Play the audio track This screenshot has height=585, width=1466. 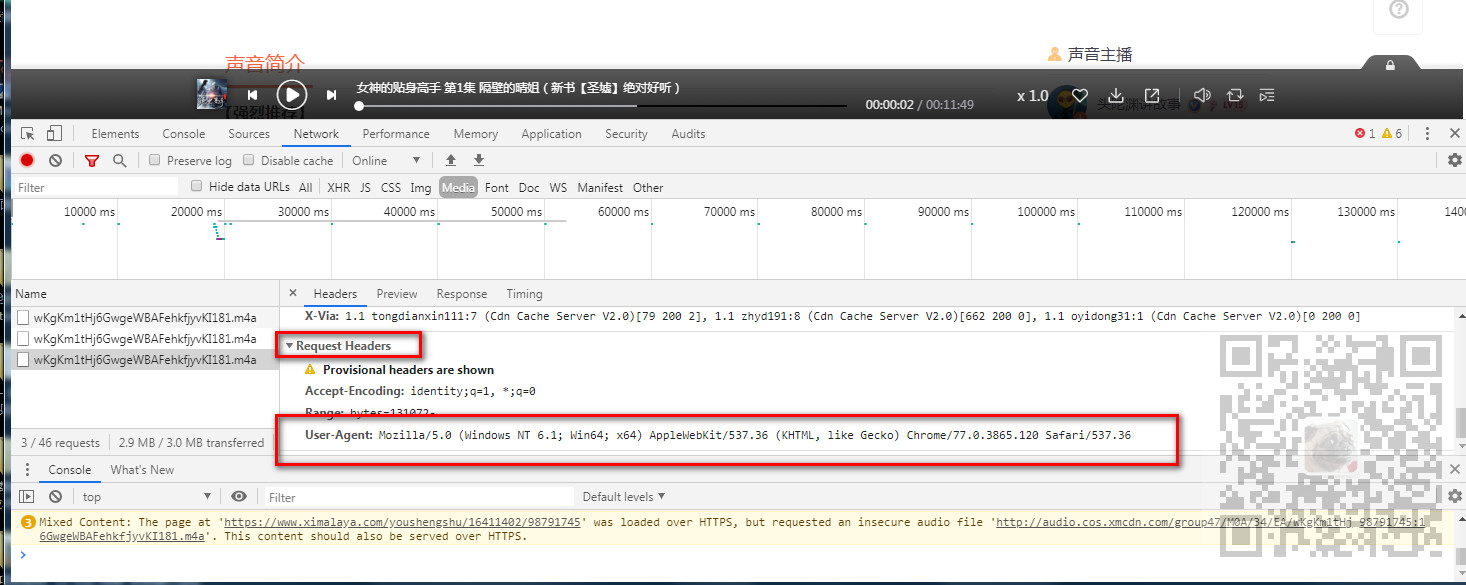(x=291, y=95)
